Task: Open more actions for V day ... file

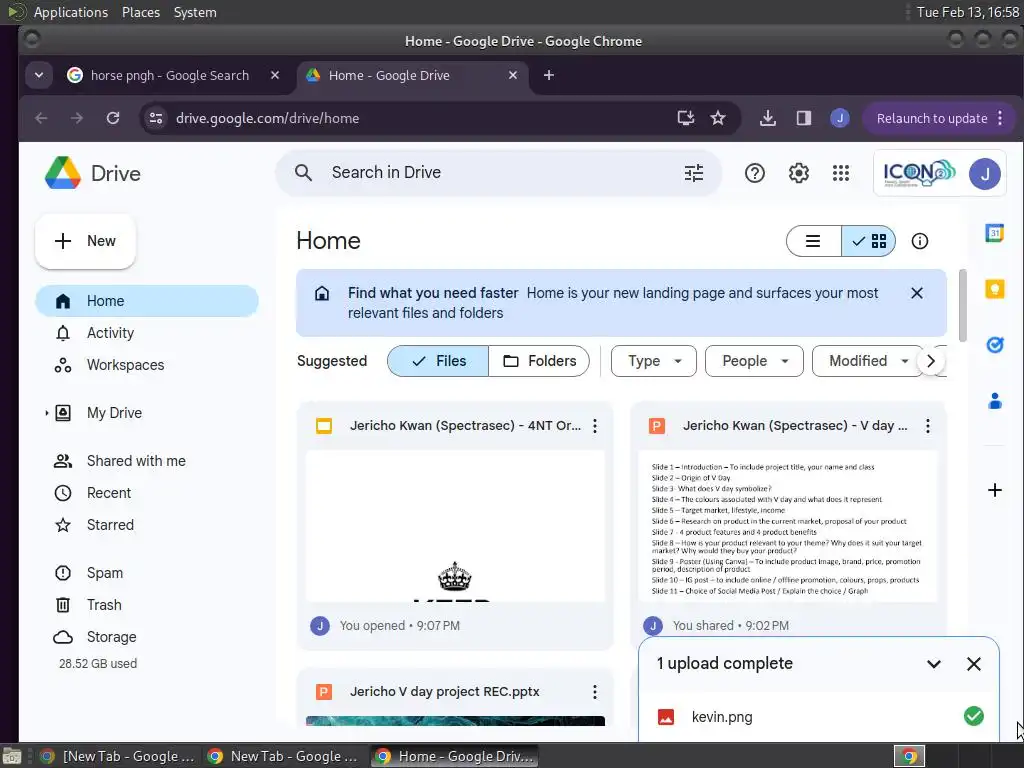Action: pos(927,426)
